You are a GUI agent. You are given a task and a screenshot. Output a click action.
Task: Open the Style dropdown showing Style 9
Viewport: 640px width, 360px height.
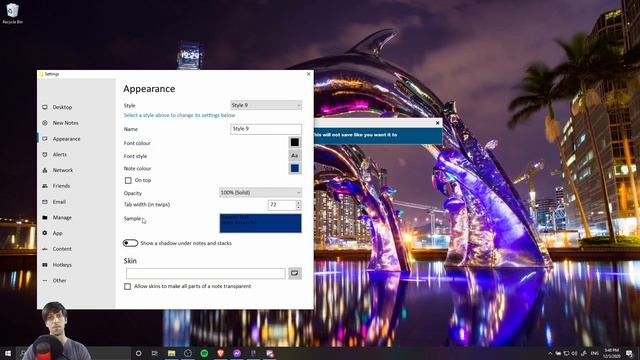coord(266,105)
